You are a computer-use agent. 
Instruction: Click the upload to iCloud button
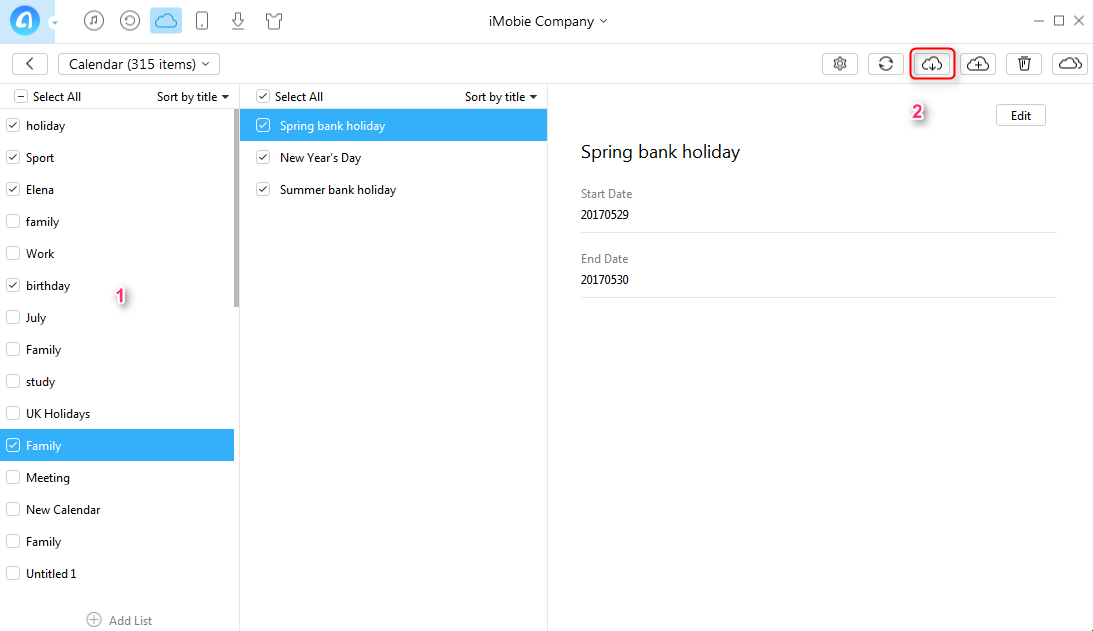click(978, 63)
